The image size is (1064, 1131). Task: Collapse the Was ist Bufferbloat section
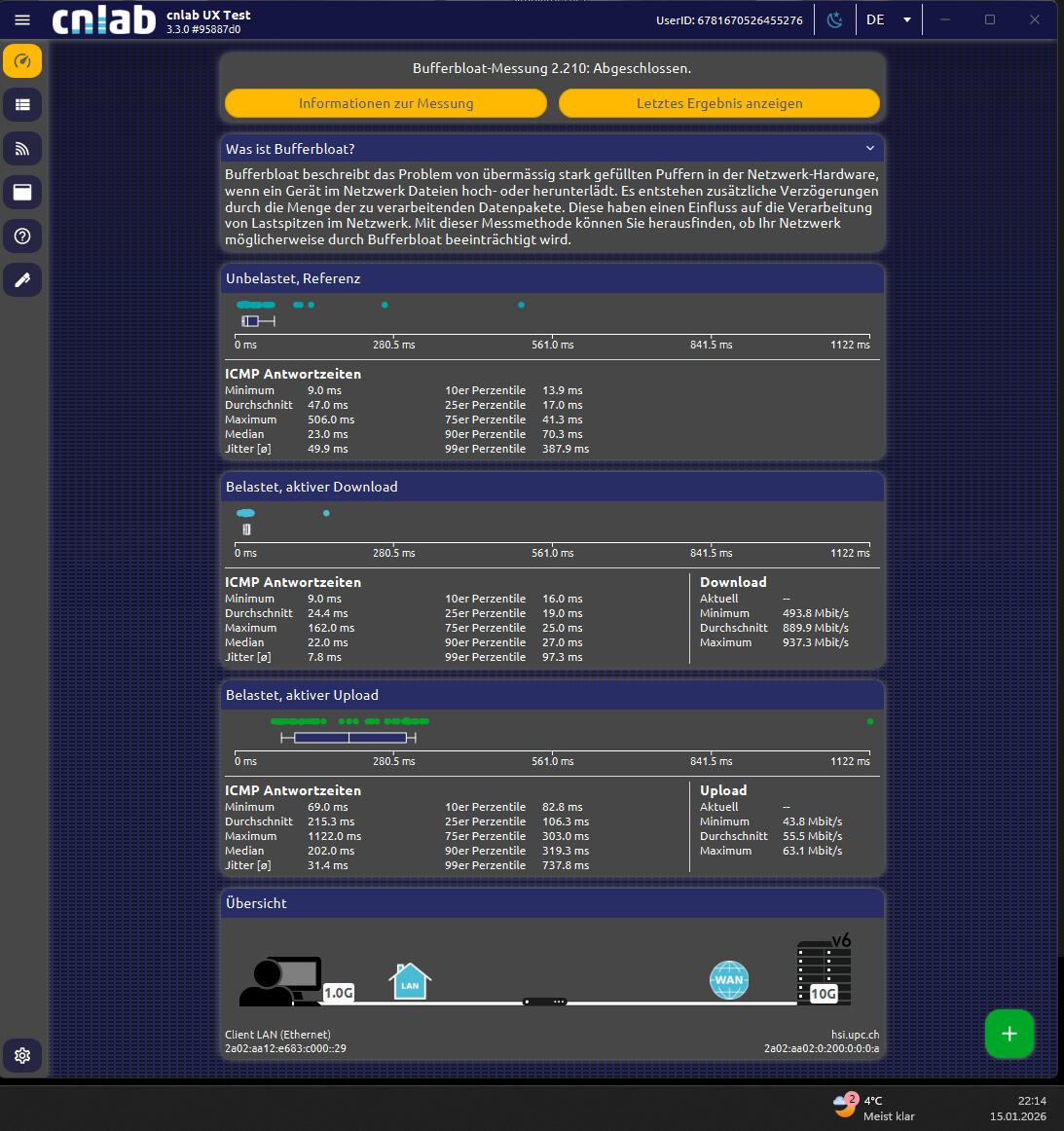[870, 149]
